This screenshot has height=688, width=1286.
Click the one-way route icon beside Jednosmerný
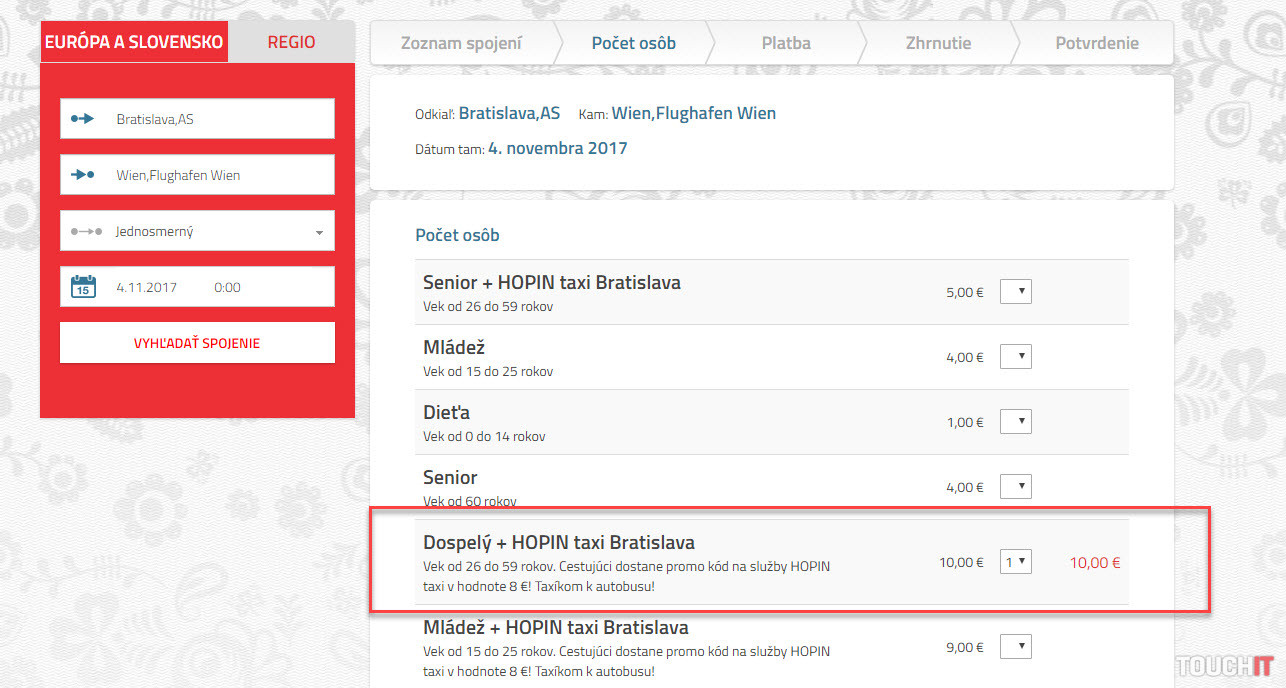(x=86, y=231)
